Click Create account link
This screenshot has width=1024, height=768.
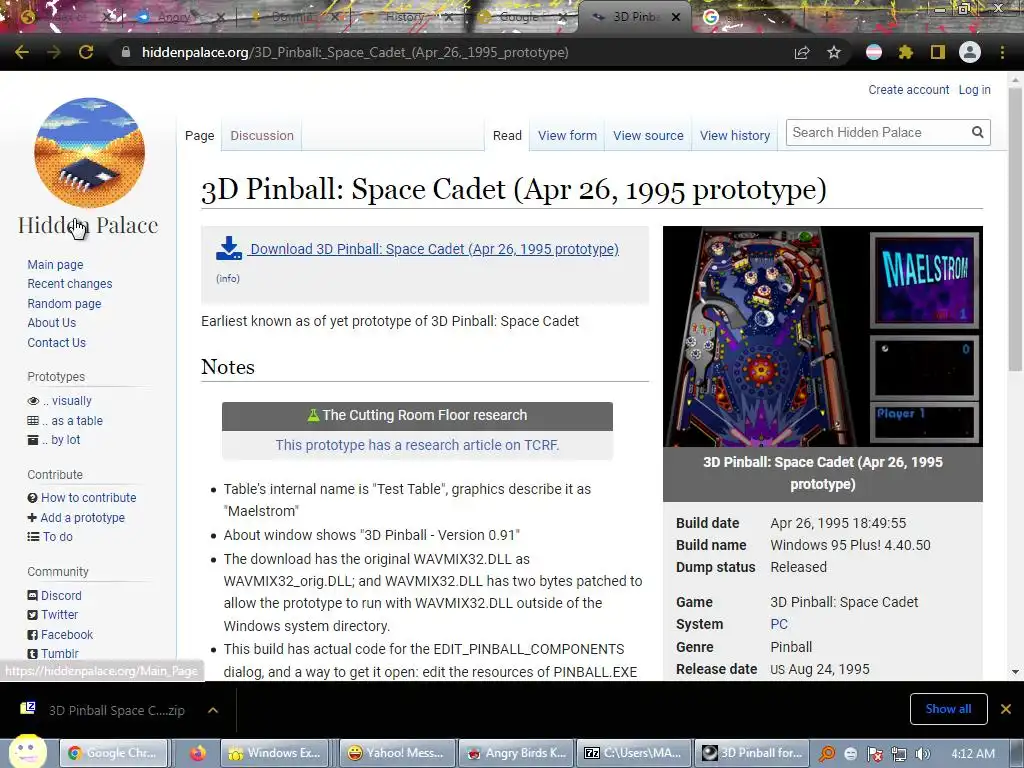[x=908, y=89]
